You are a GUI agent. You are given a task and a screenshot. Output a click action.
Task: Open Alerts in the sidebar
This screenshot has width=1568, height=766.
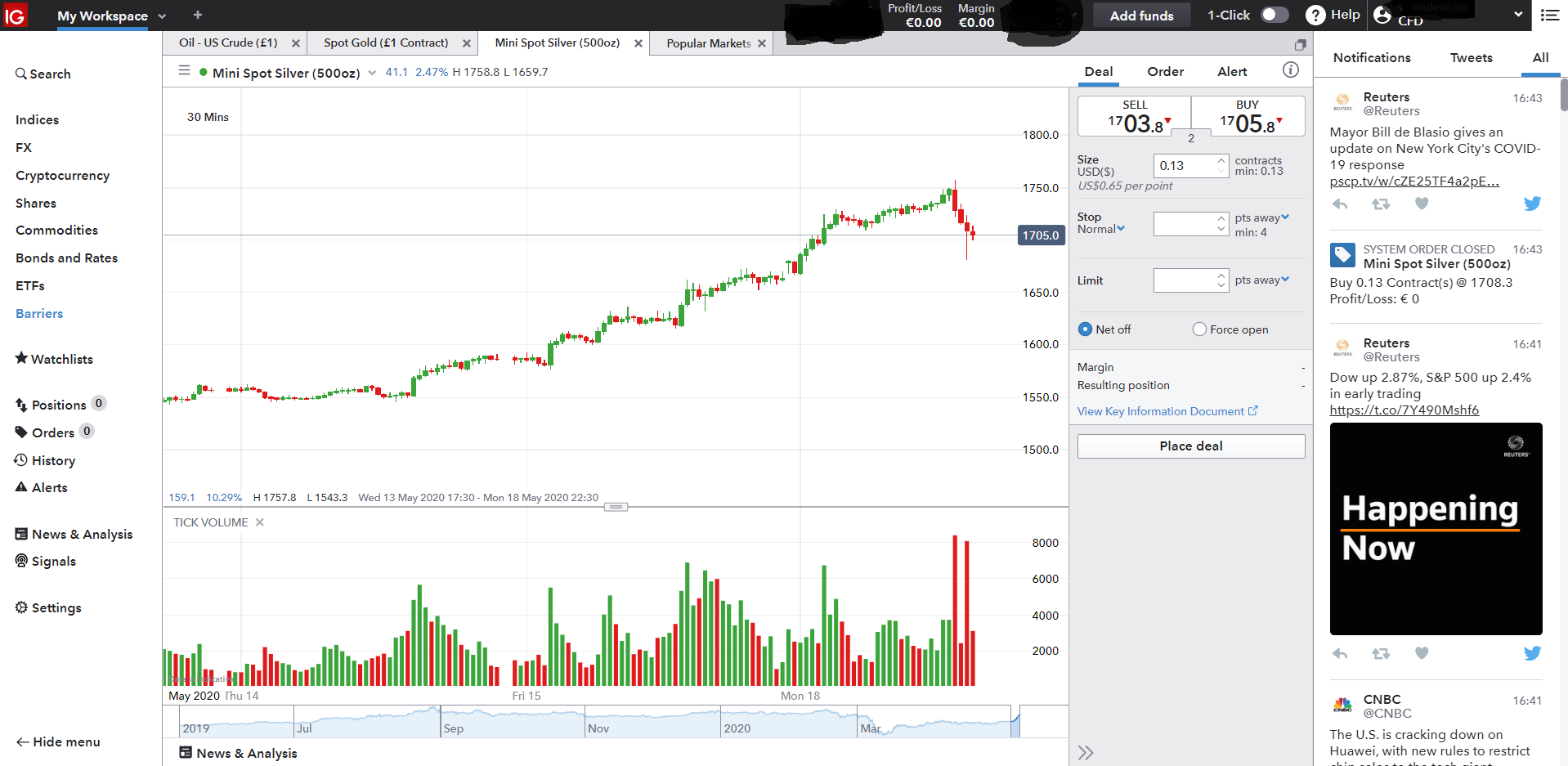[x=42, y=487]
